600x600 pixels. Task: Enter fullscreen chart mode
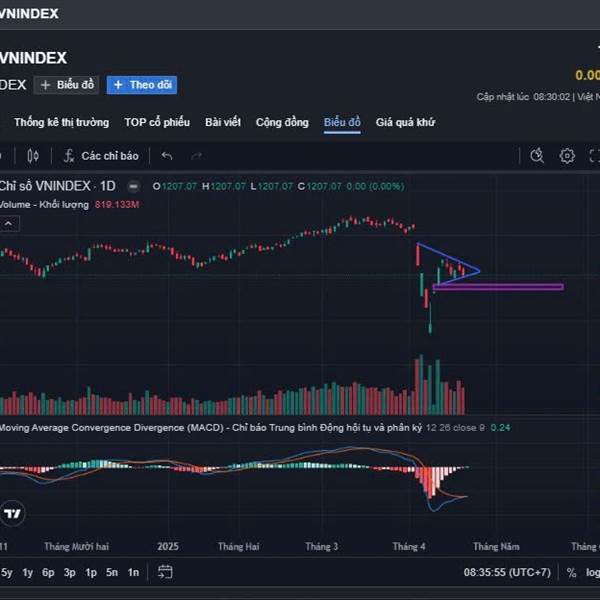click(x=594, y=156)
